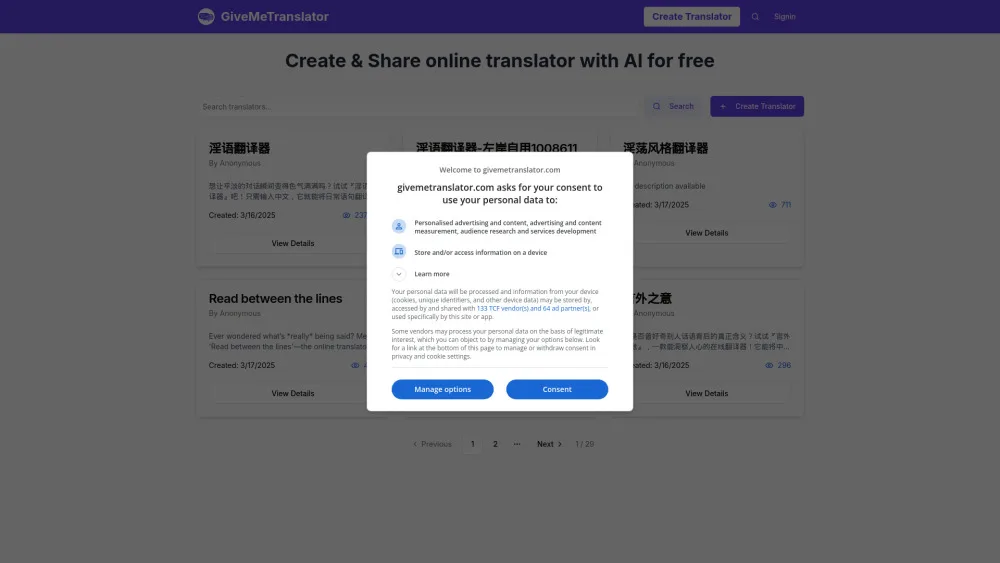Click the Read between the lines title
The image size is (1000, 563).
276,298
